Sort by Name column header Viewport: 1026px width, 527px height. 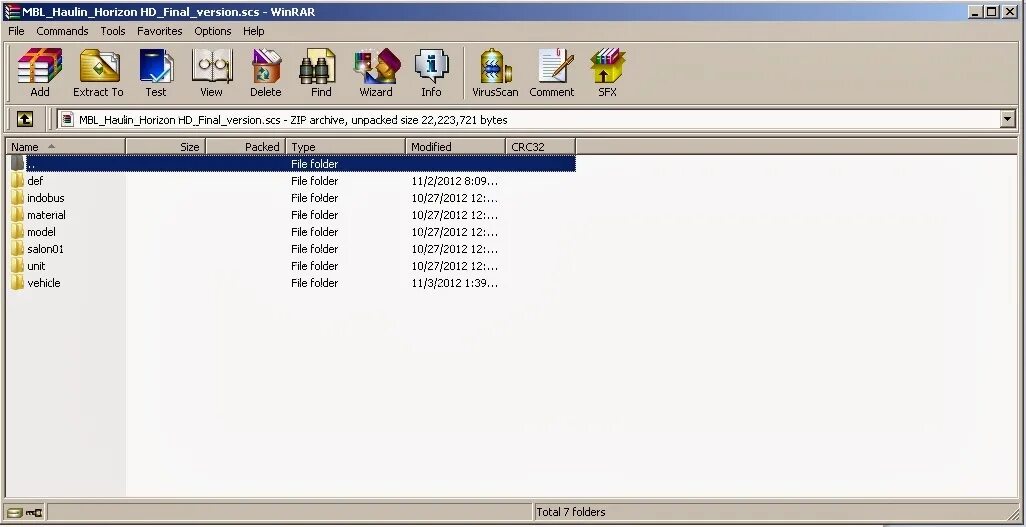65,147
